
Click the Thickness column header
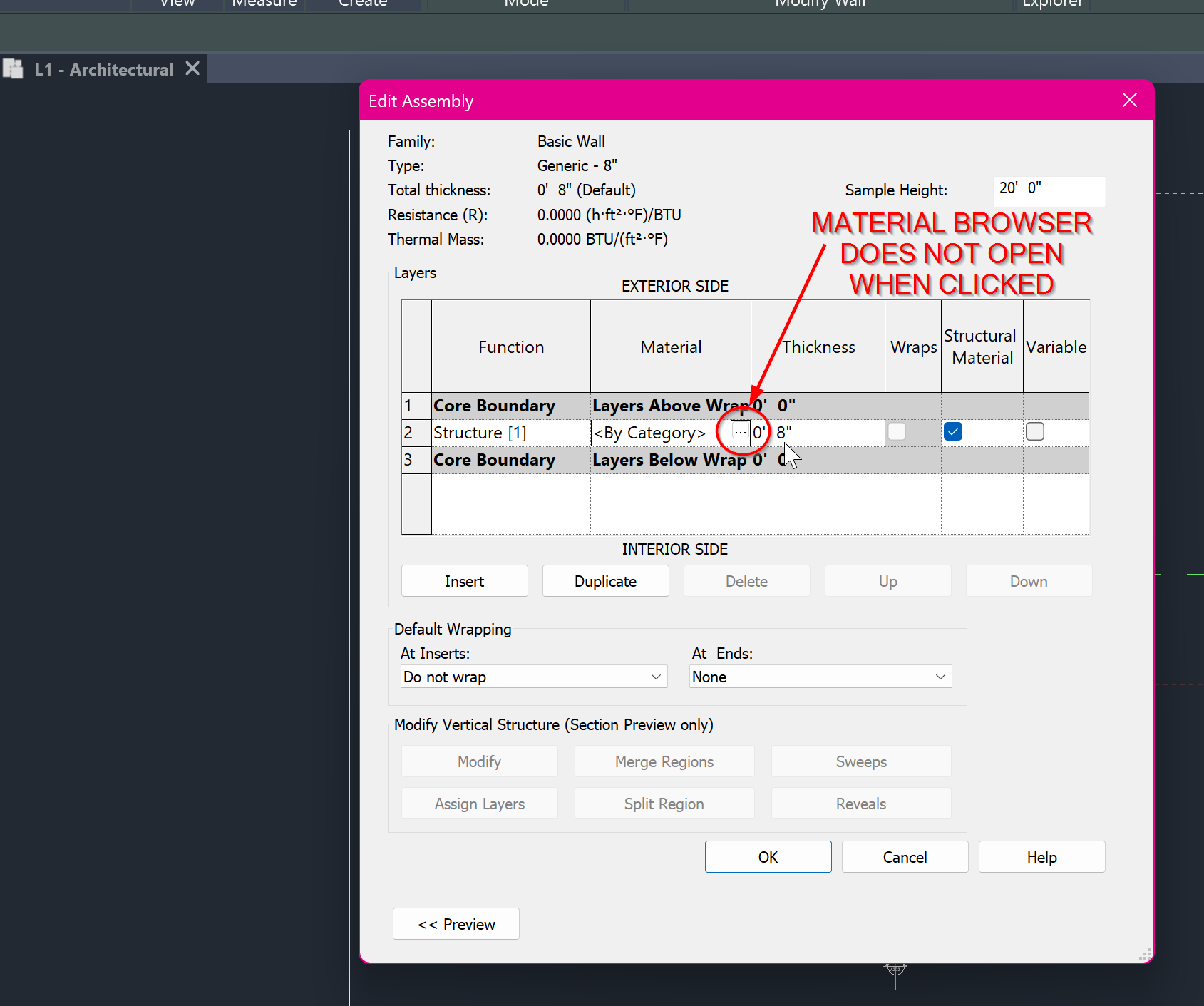tap(818, 347)
